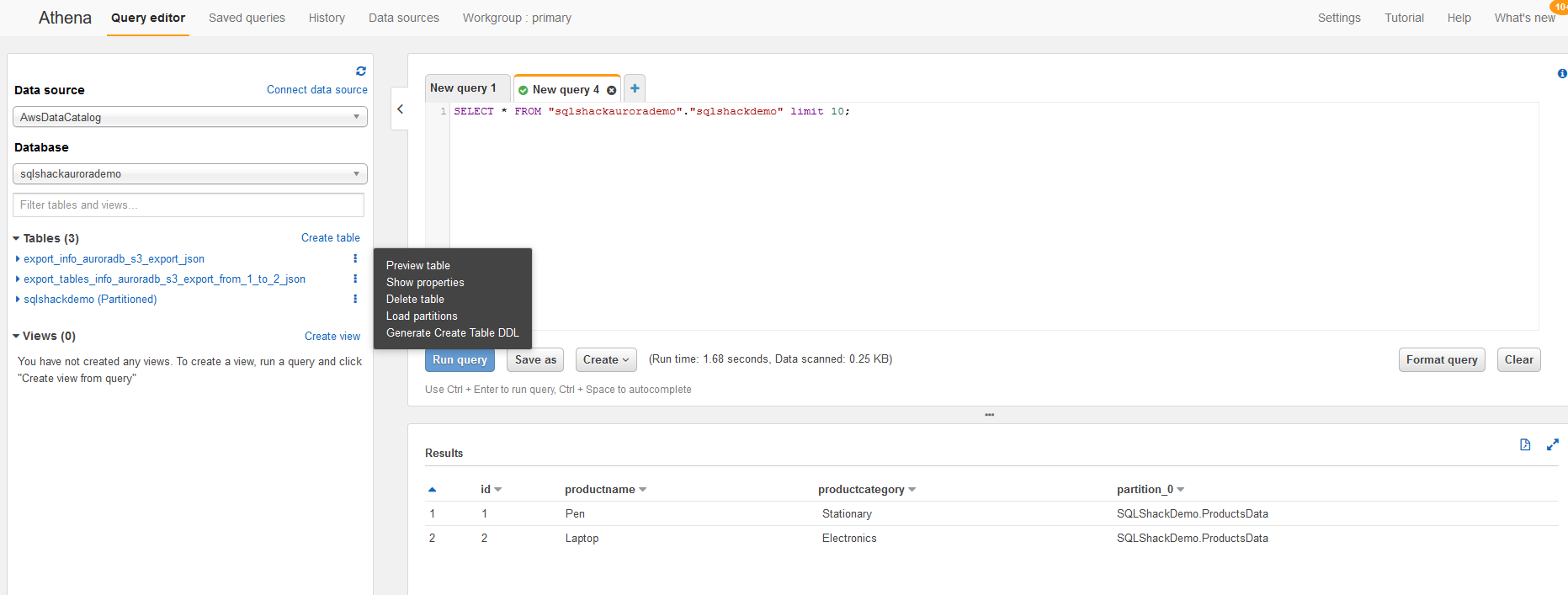Download results file icon

pyautogui.click(x=1525, y=445)
